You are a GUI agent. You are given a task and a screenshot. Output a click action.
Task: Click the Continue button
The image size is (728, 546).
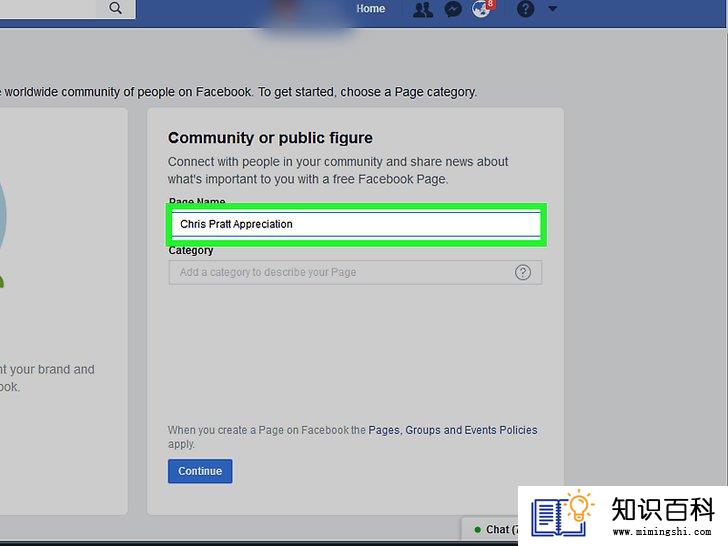pyautogui.click(x=200, y=471)
